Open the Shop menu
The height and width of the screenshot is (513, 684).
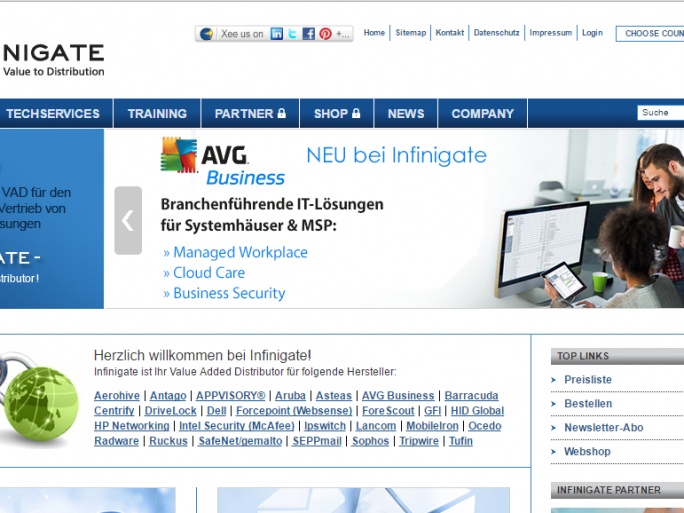337,113
